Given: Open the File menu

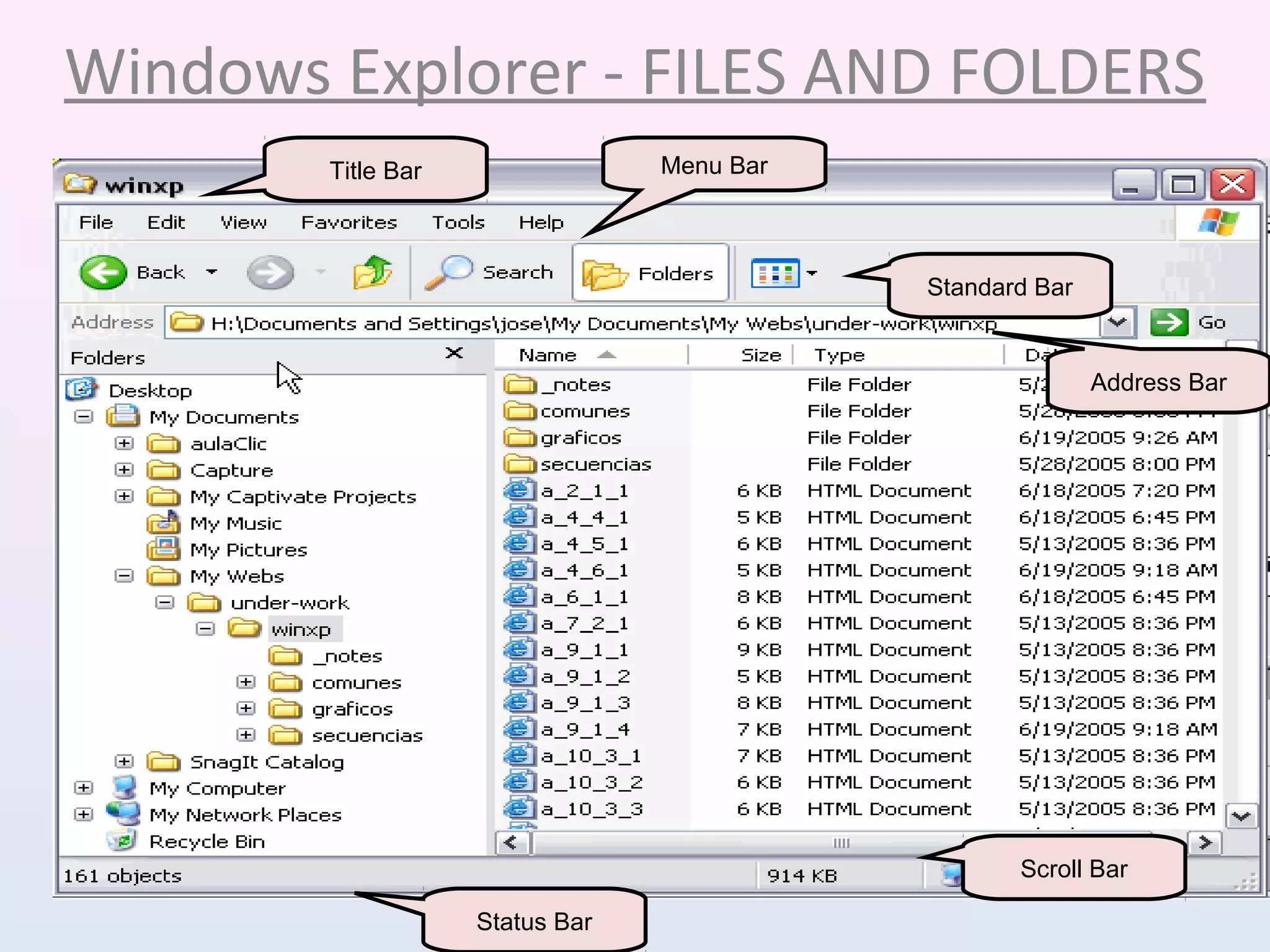Looking at the screenshot, I should coord(96,223).
